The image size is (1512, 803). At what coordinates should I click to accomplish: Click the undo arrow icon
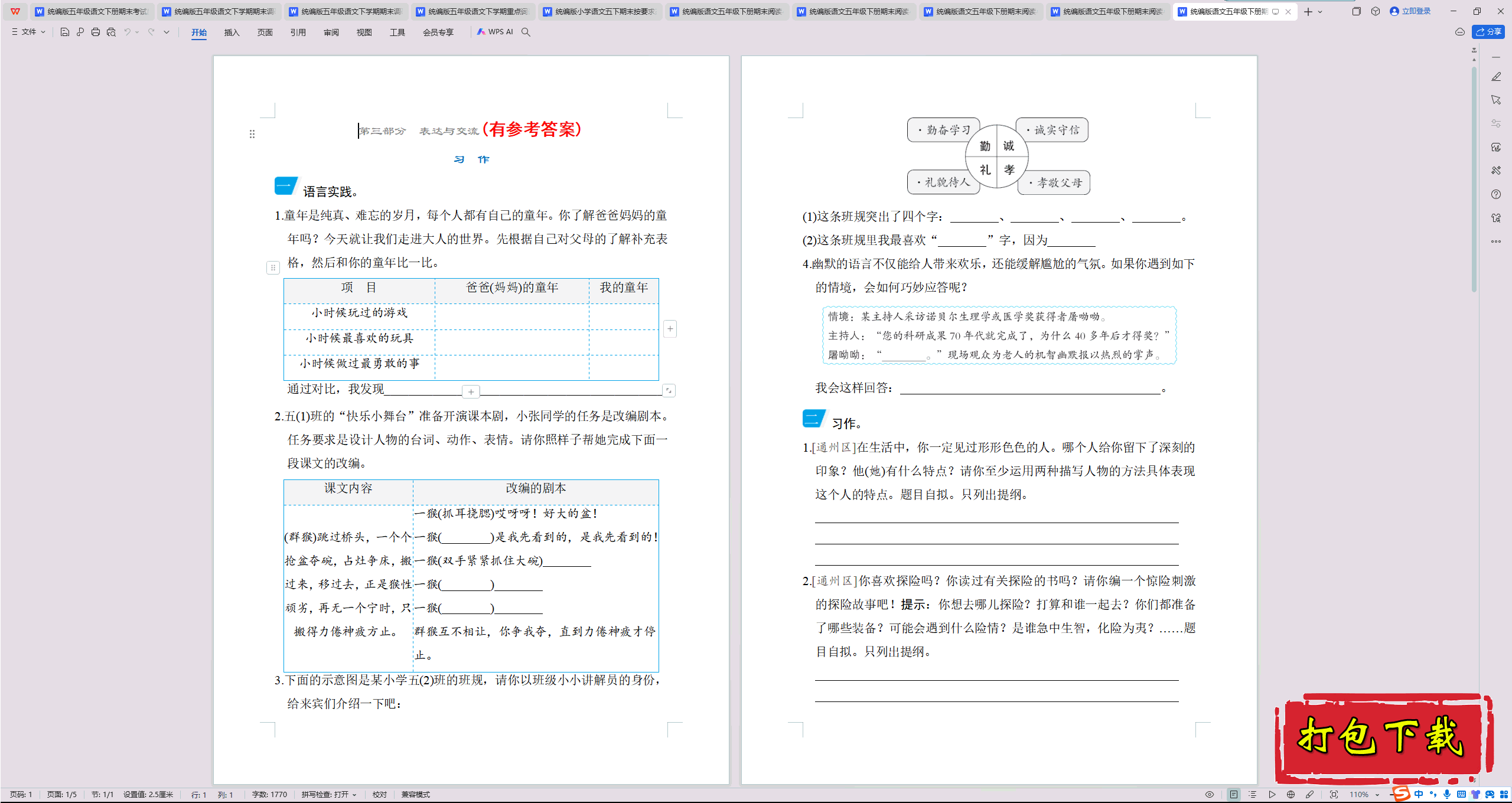tap(127, 32)
